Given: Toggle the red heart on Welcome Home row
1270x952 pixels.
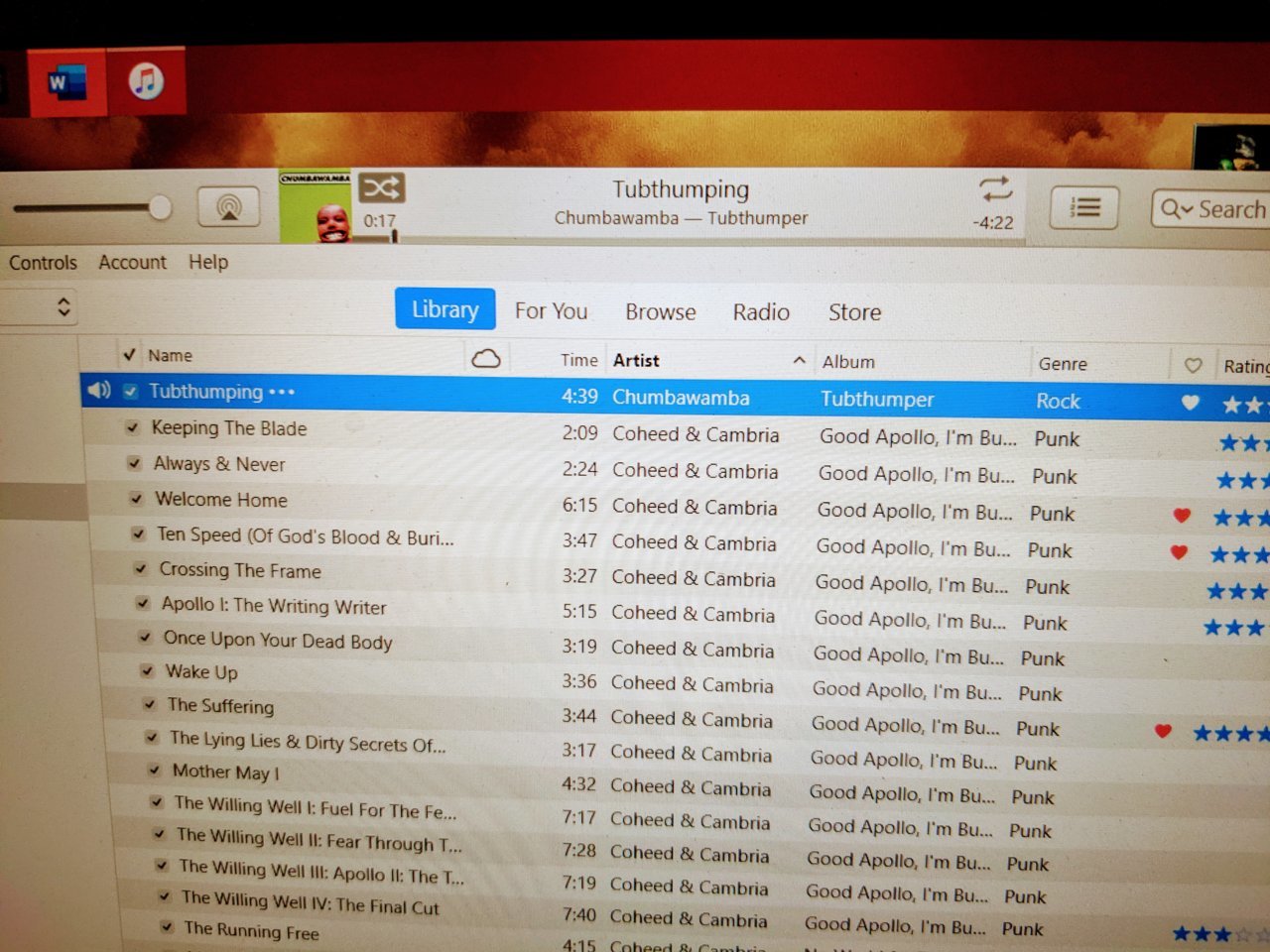Looking at the screenshot, I should [x=1181, y=515].
